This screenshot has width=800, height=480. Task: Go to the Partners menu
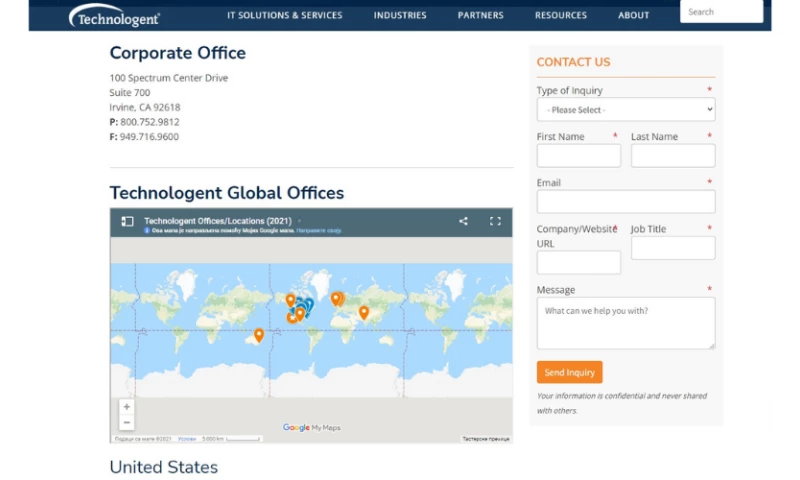(480, 15)
